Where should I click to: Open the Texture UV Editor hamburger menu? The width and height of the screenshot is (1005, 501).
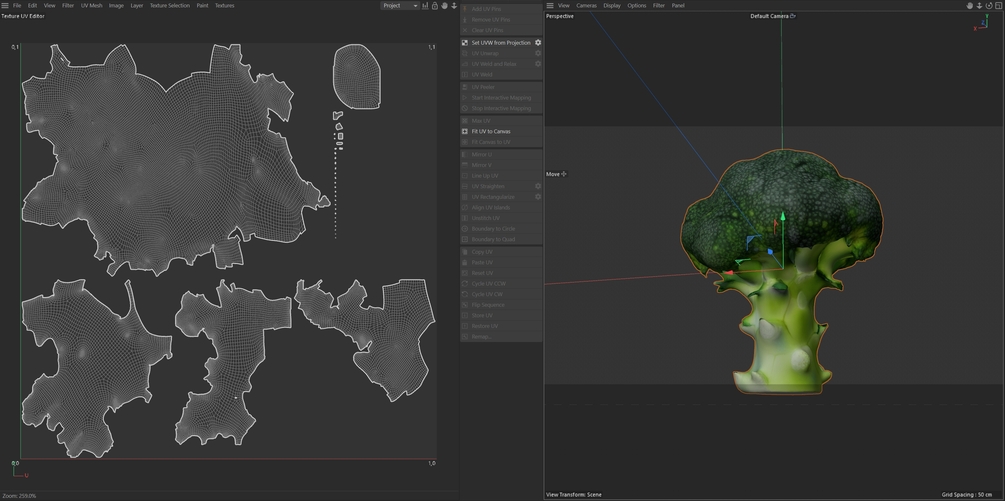(4, 5)
